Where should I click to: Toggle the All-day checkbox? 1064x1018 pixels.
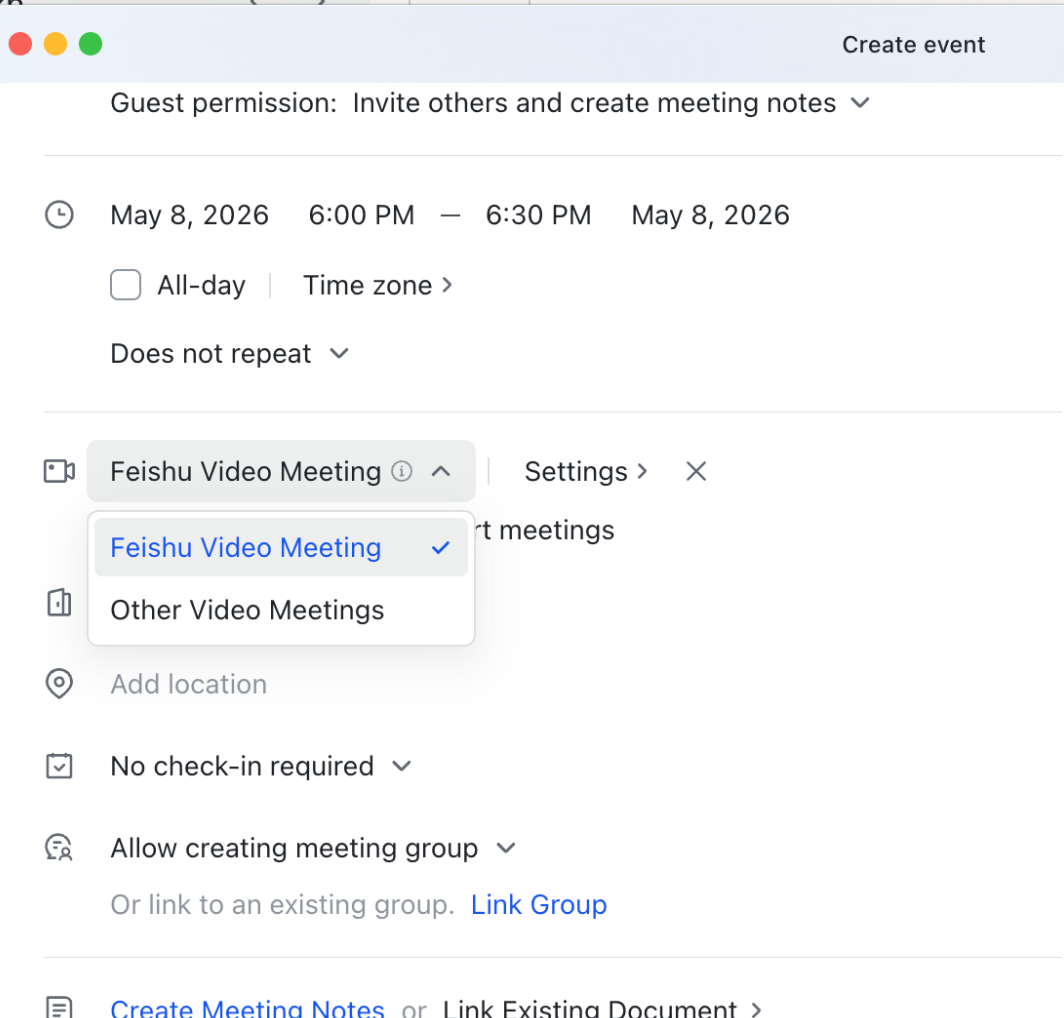click(126, 285)
